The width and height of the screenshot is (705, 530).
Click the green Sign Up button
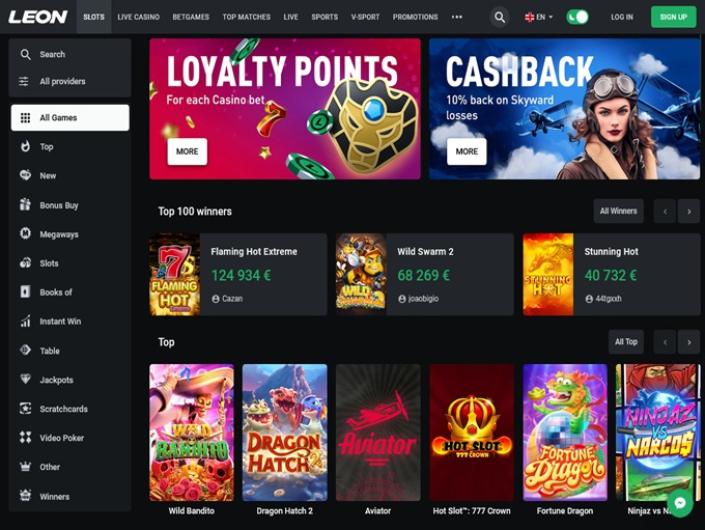[673, 17]
